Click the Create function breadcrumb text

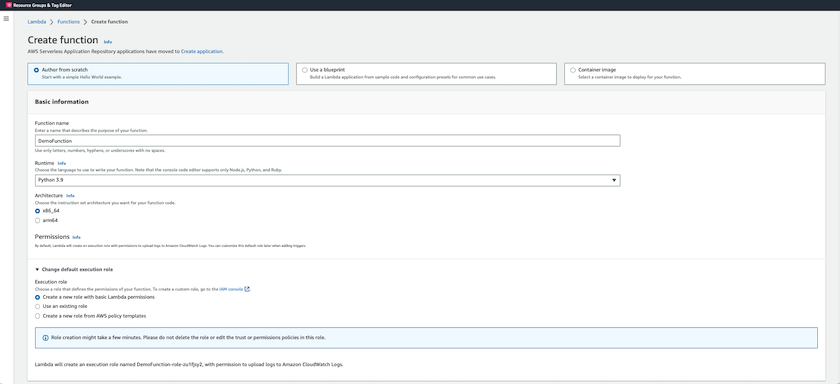click(x=109, y=22)
